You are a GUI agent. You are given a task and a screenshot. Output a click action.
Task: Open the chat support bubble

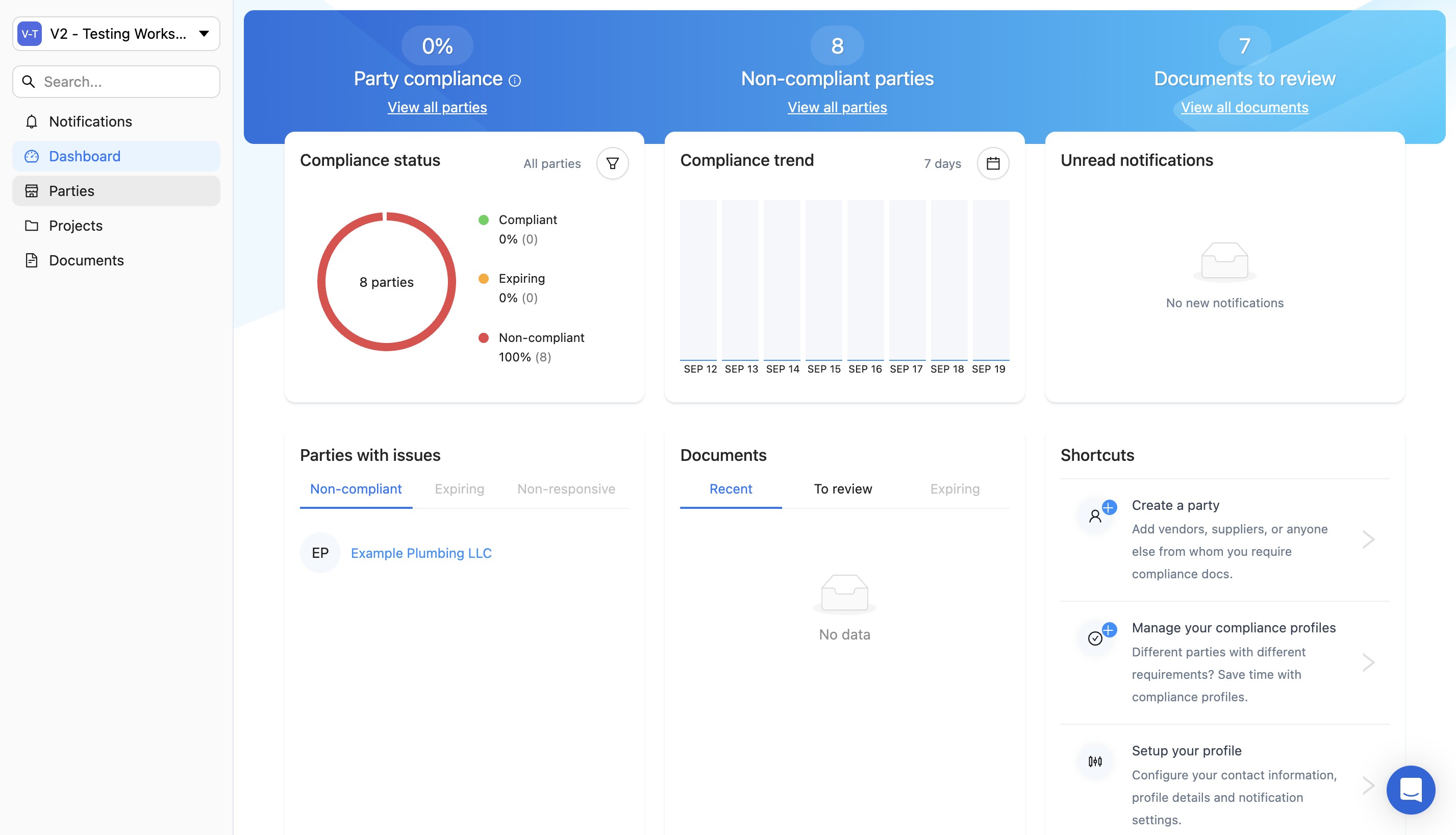pyautogui.click(x=1410, y=790)
